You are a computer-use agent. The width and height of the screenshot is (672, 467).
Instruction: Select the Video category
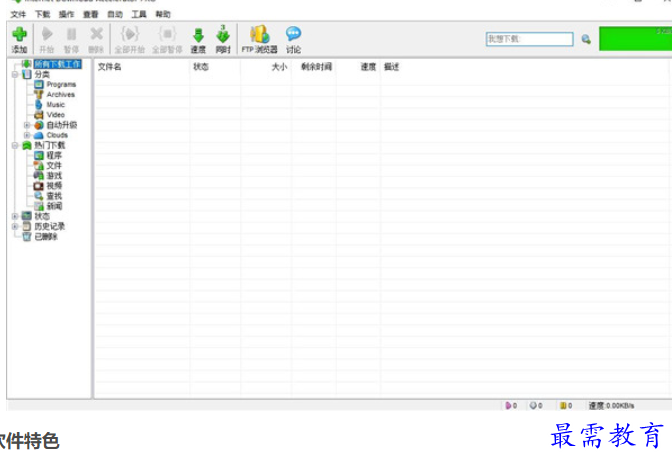click(49, 115)
